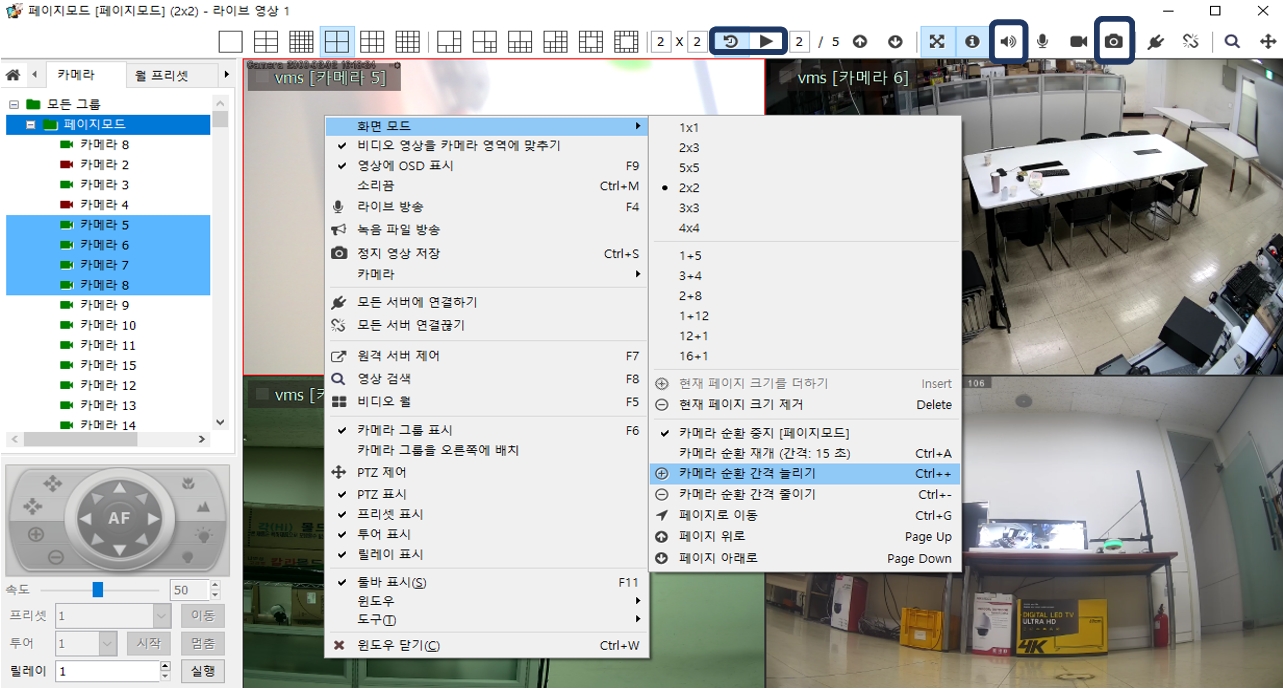Click the fullscreen expand arrows icon

point(936,42)
